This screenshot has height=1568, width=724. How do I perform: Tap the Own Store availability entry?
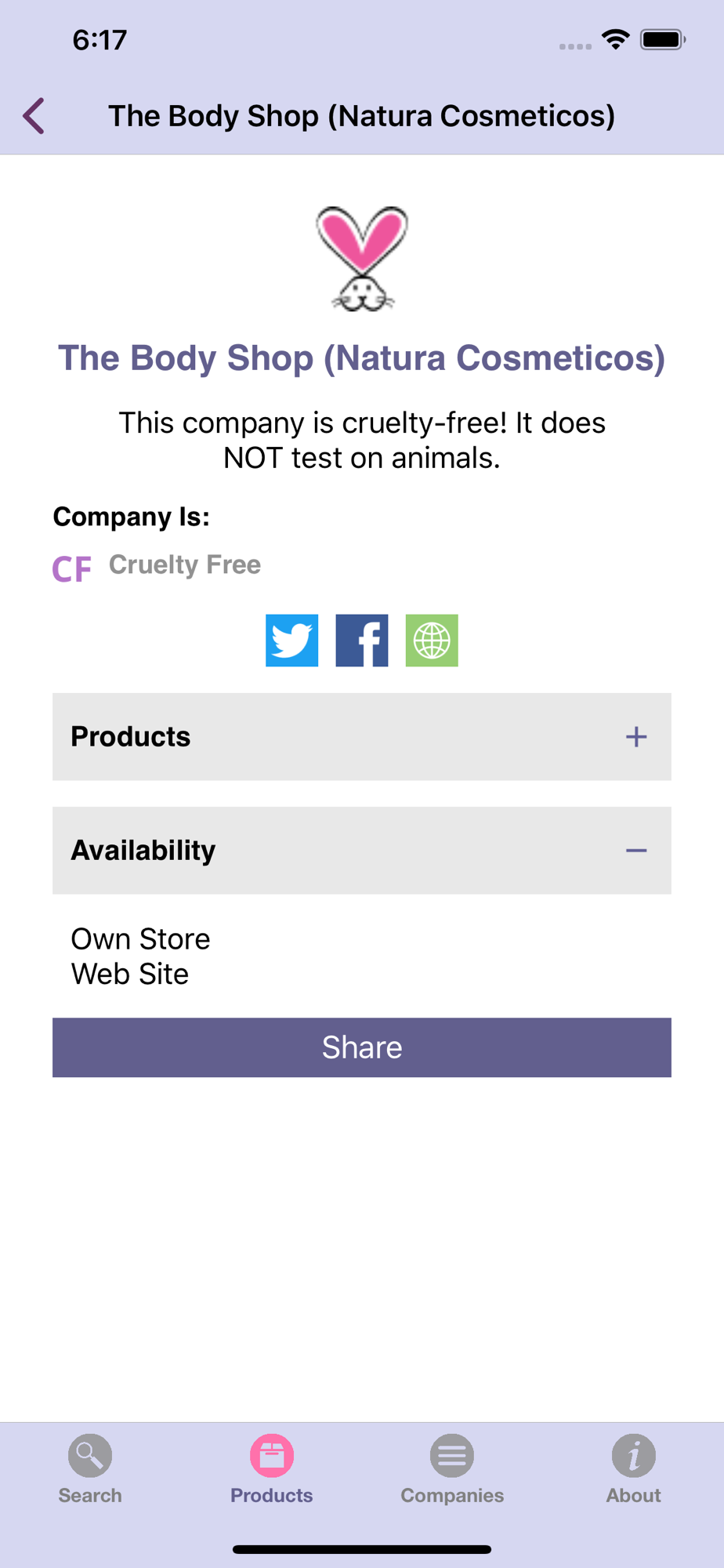(x=141, y=939)
